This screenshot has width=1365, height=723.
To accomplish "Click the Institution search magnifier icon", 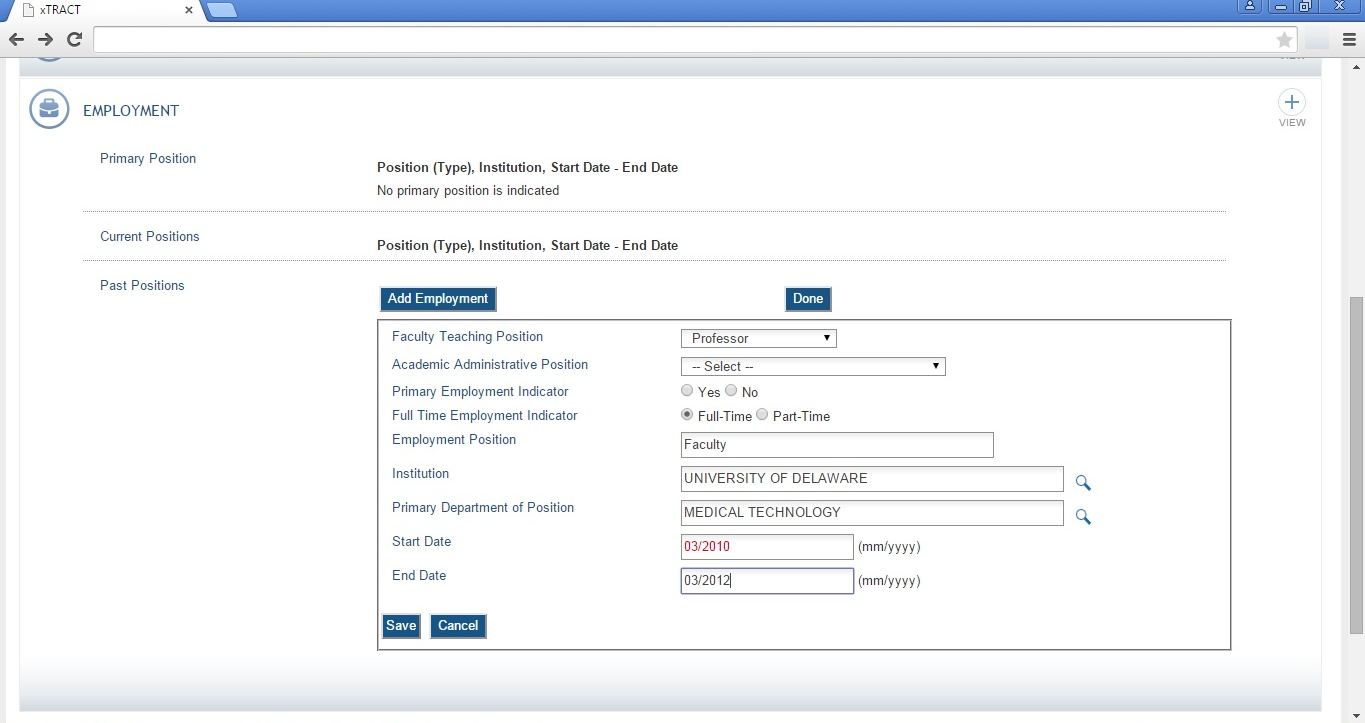I will tap(1082, 482).
